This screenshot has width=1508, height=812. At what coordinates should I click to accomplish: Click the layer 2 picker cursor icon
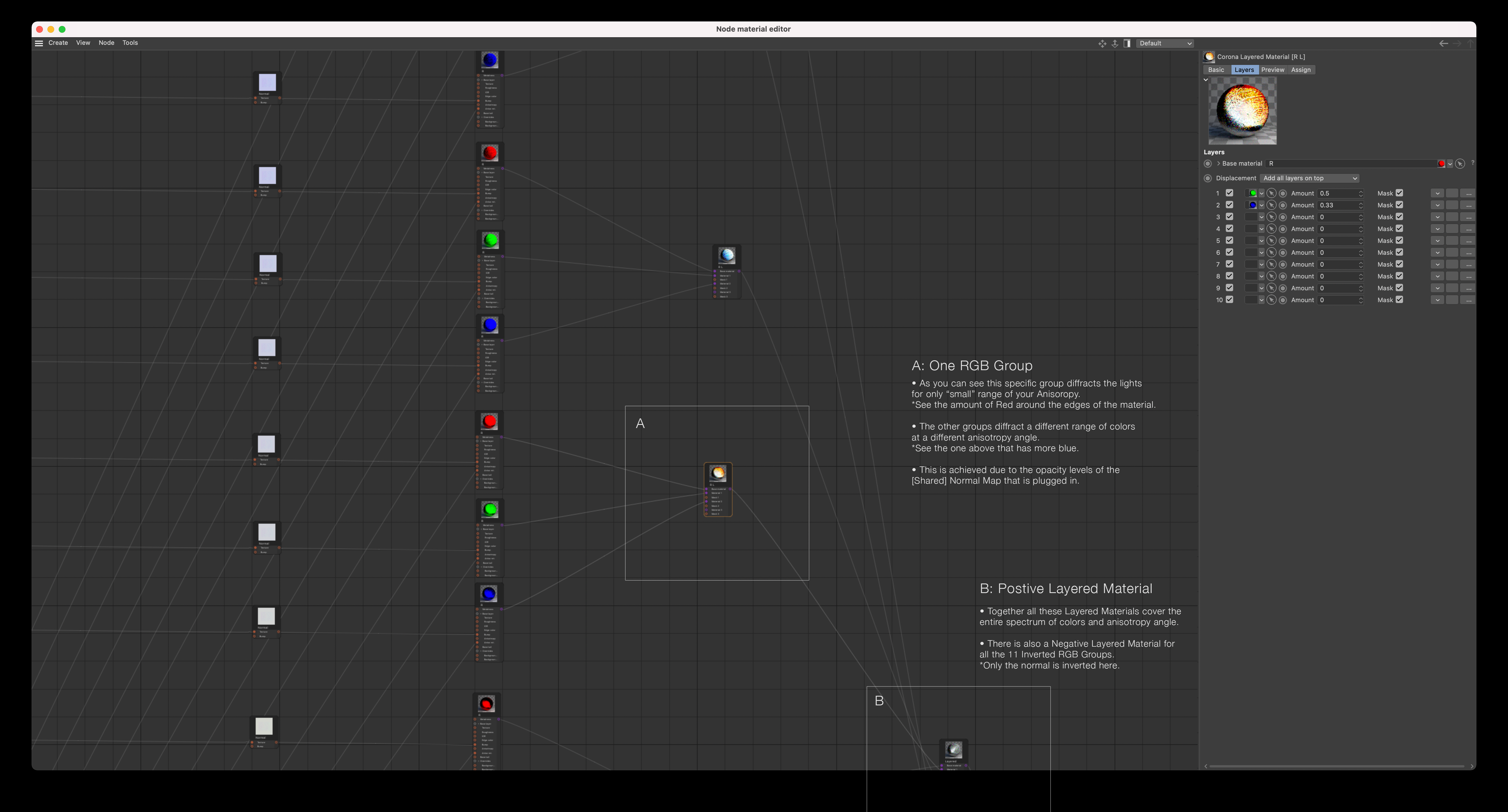tap(1272, 205)
